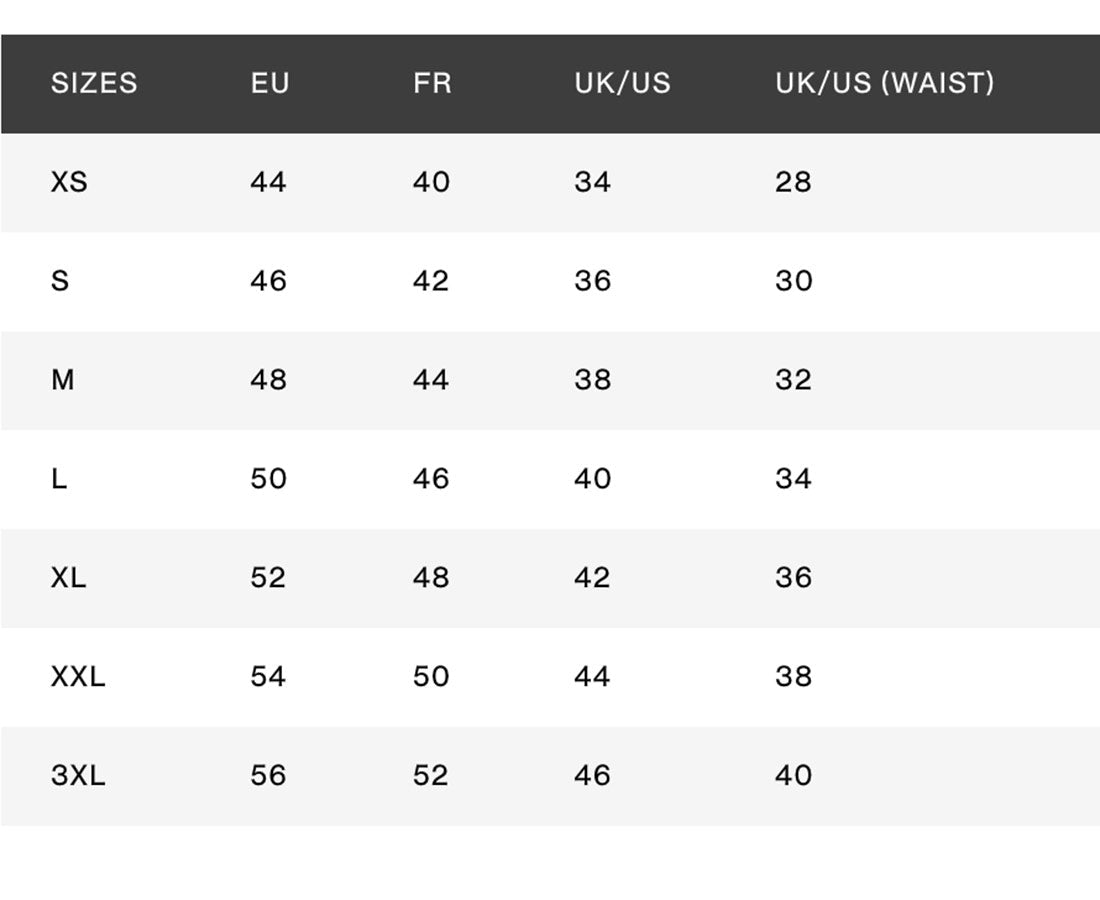Select the XS size row label
Screen dimensions: 1100x900
click(x=69, y=182)
